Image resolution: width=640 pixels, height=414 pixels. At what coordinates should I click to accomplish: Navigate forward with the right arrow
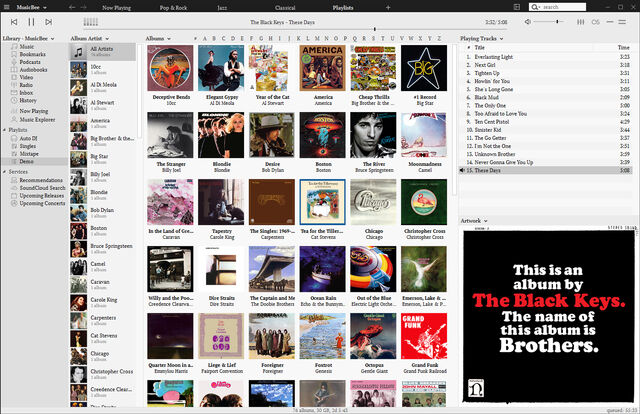[x=83, y=7]
